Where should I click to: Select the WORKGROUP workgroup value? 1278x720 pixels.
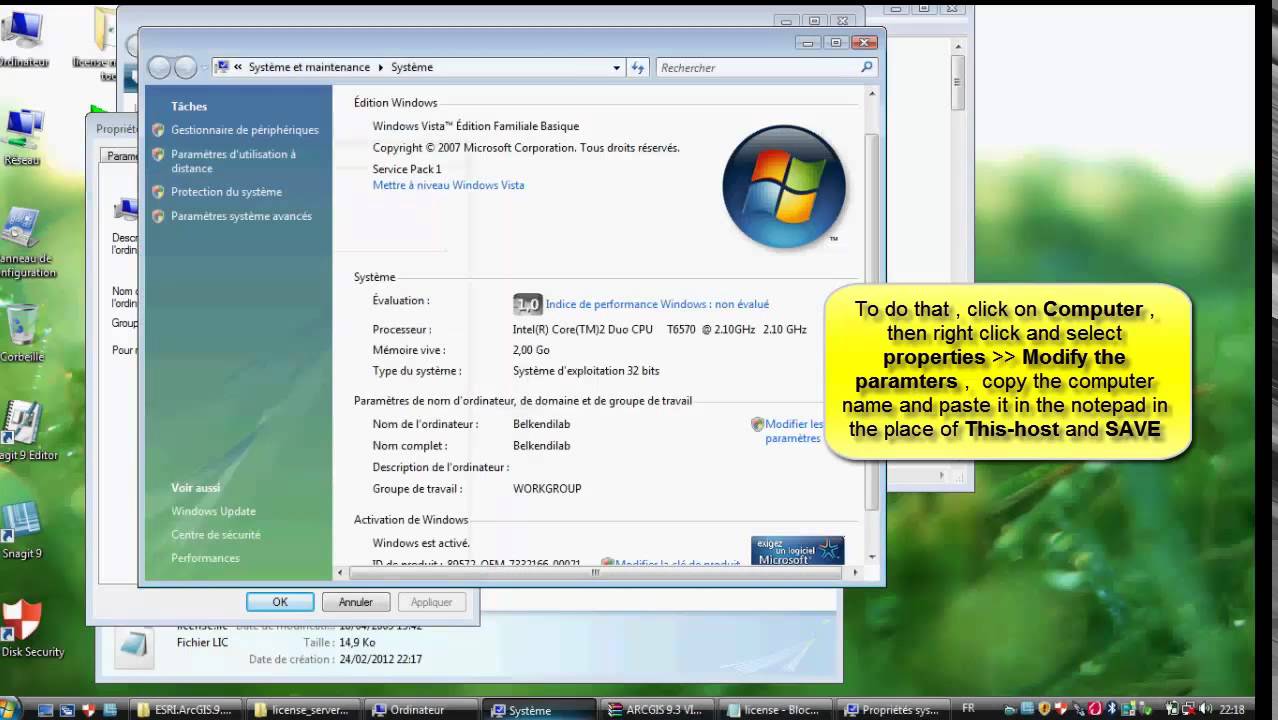pyautogui.click(x=547, y=489)
